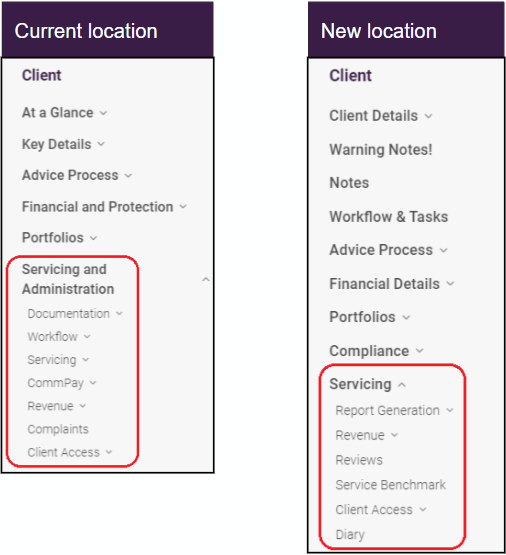Open Complaints in current location menu
Viewport: 506px width, 555px height.
pyautogui.click(x=58, y=429)
